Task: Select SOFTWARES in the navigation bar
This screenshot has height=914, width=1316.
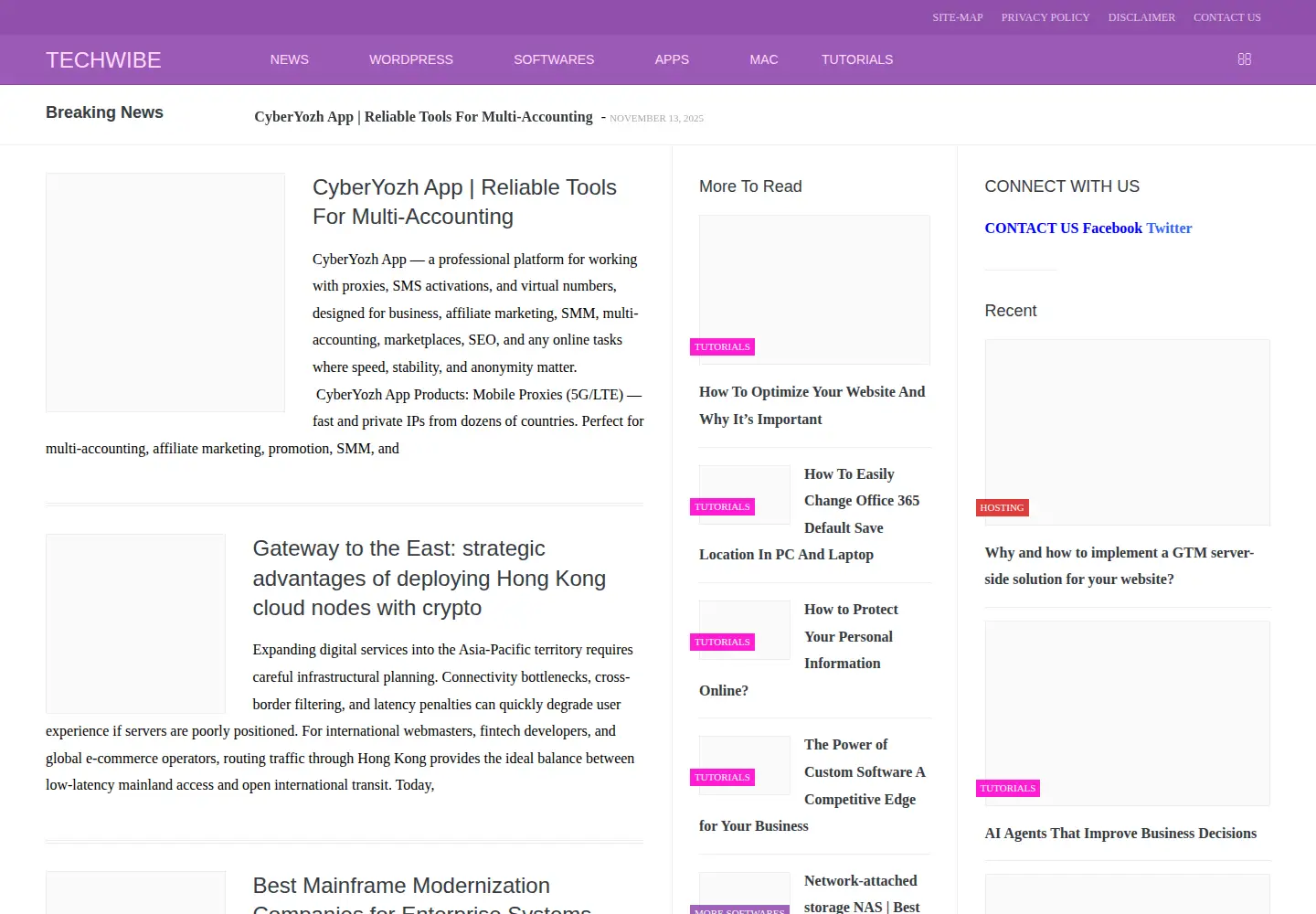Action: (x=554, y=59)
